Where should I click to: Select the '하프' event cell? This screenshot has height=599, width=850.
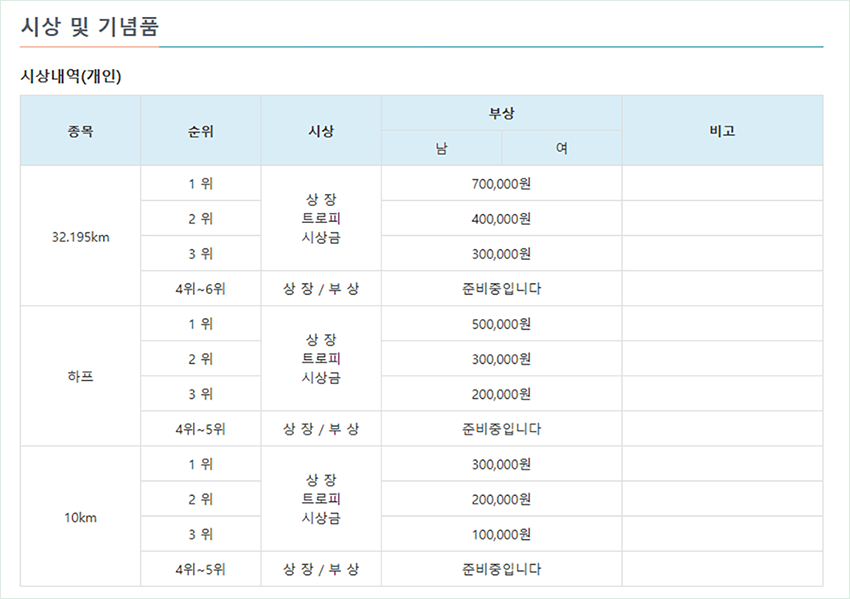(80, 376)
